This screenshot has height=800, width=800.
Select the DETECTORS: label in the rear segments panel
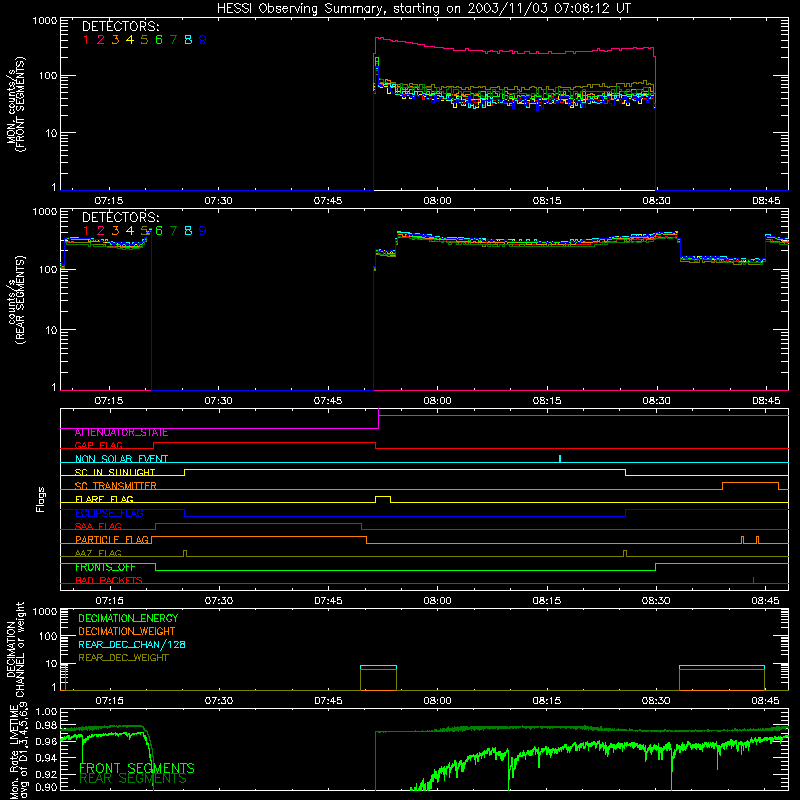click(120, 217)
